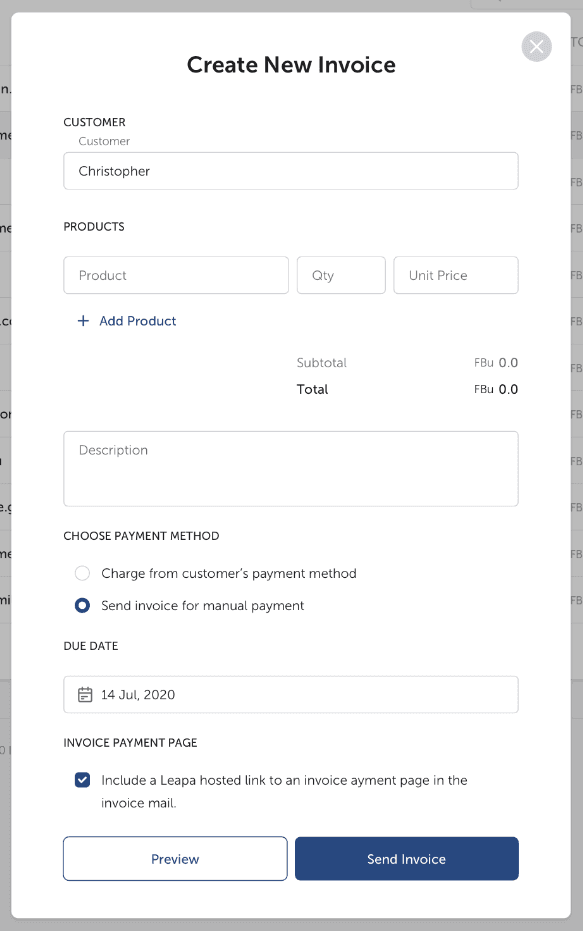Dismiss the dialog via the gray X icon
The height and width of the screenshot is (931, 583).
pos(536,46)
